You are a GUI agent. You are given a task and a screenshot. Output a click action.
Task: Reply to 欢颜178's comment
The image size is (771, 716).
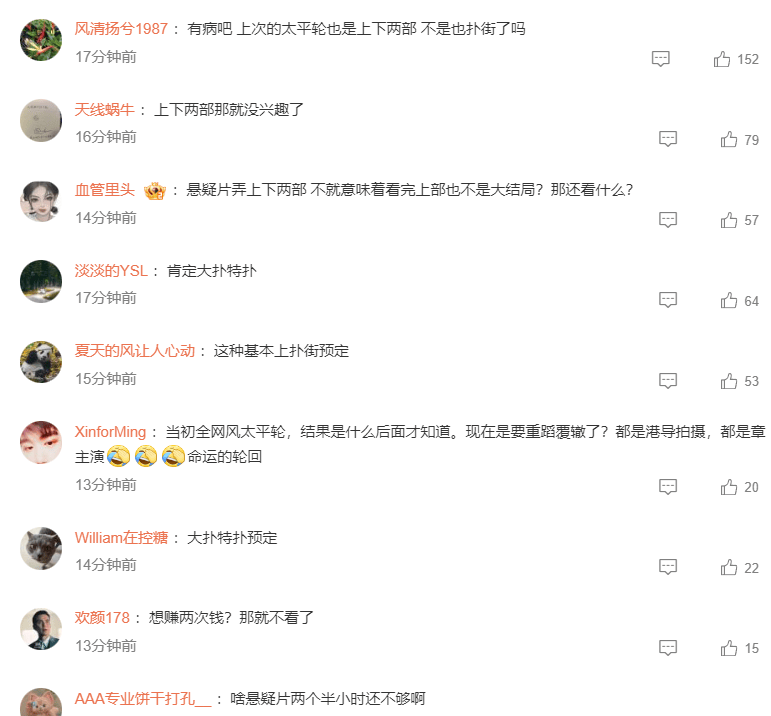tap(668, 648)
